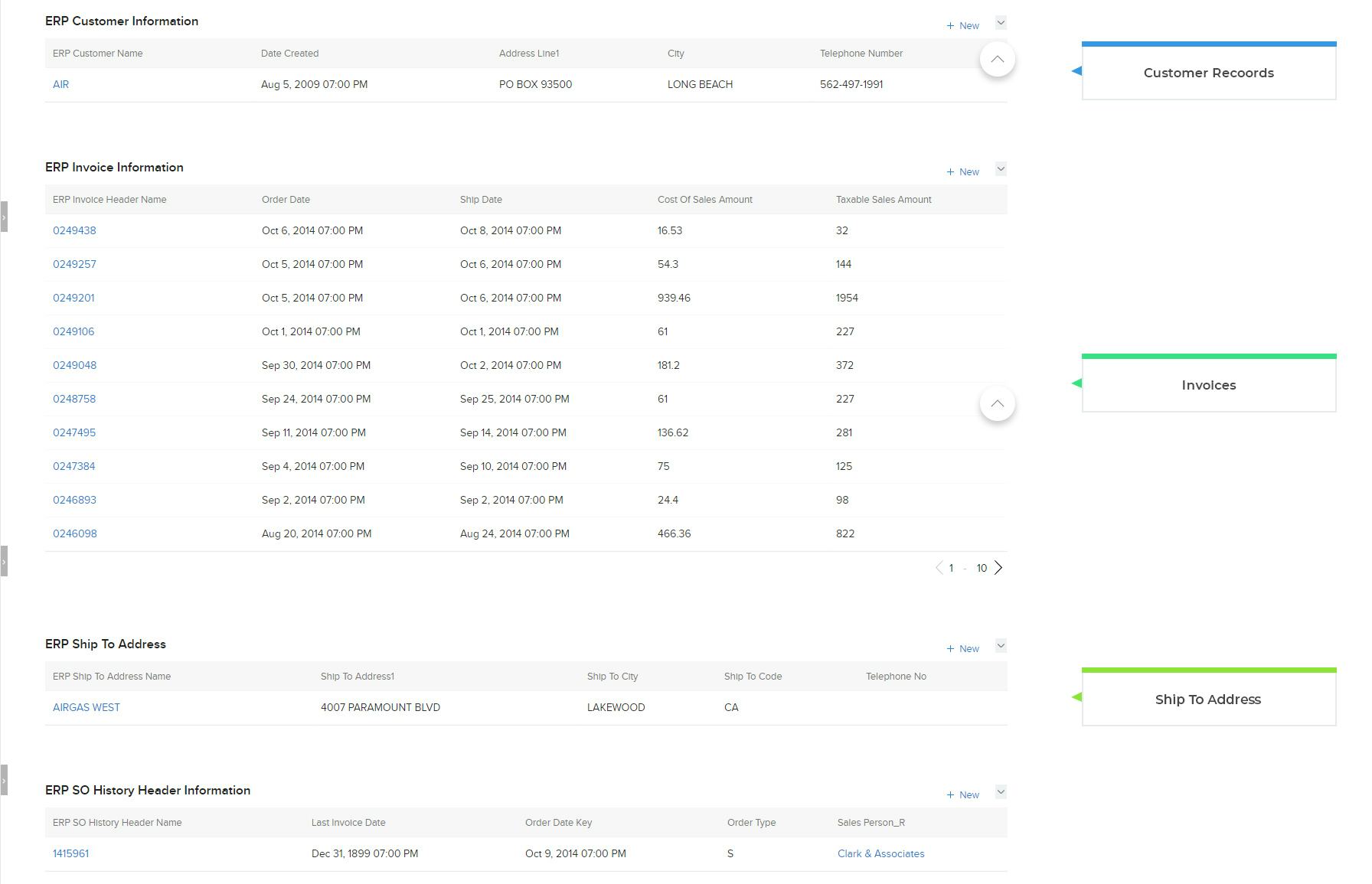Click the plus icon beside New in ERP SO History section

(949, 794)
